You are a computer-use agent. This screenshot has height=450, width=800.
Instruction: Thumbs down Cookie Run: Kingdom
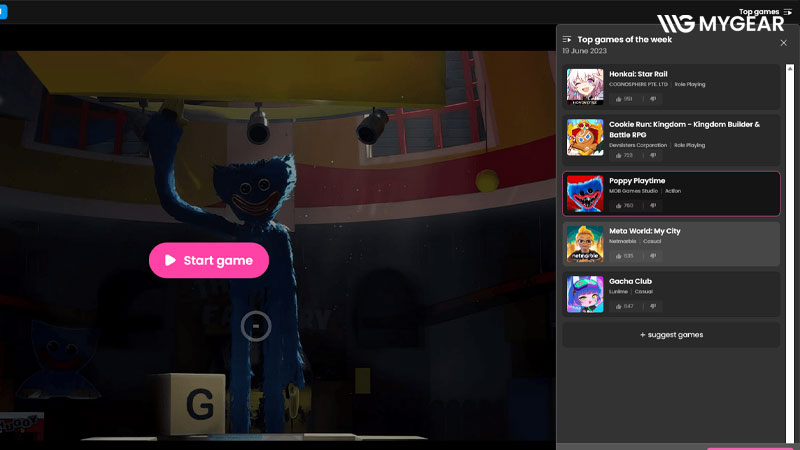point(653,156)
